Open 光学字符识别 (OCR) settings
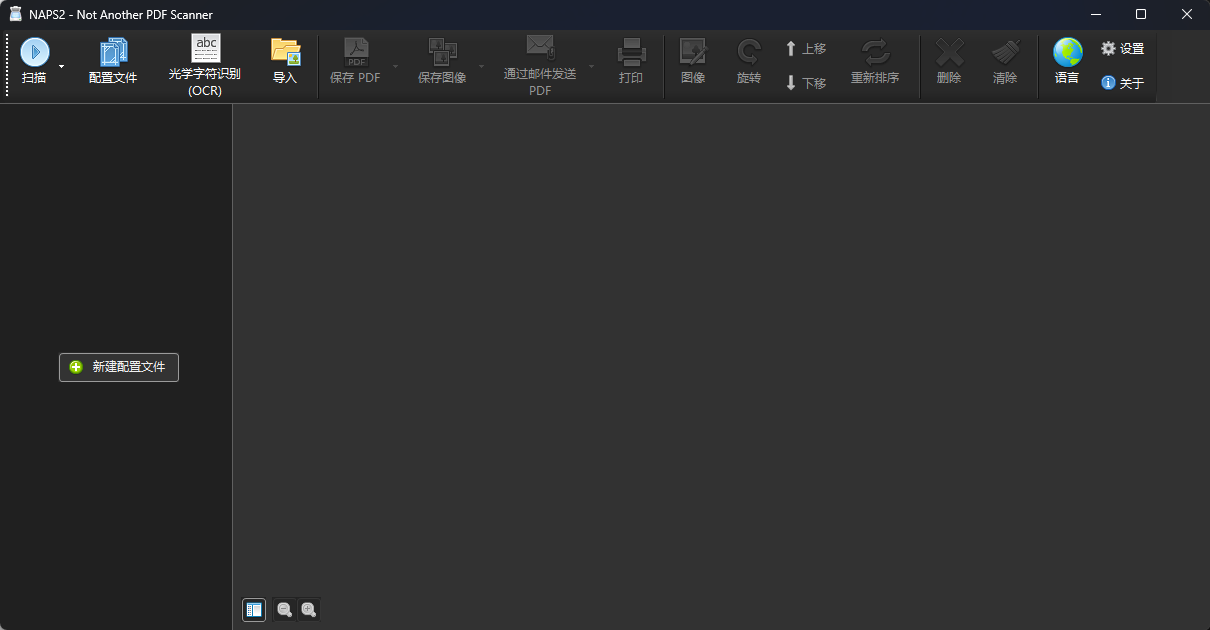Viewport: 1210px width, 630px height. [205, 66]
